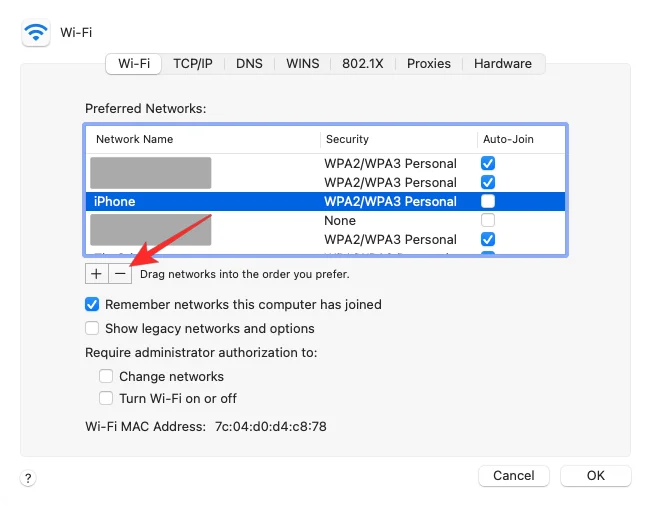Switch to the TCP/IP tab
Image resolution: width=651 pixels, height=506 pixels.
pos(193,63)
